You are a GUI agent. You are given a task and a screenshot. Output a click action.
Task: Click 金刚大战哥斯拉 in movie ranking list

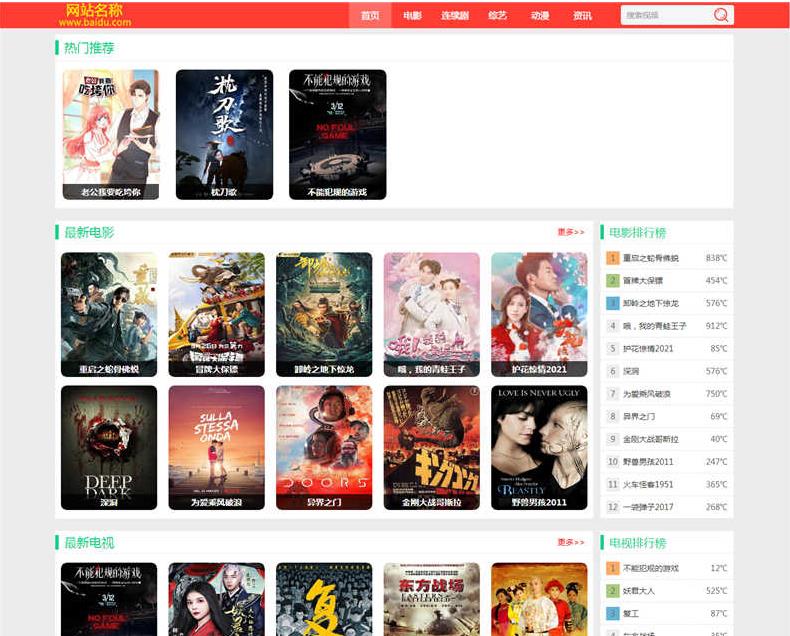[x=650, y=439]
